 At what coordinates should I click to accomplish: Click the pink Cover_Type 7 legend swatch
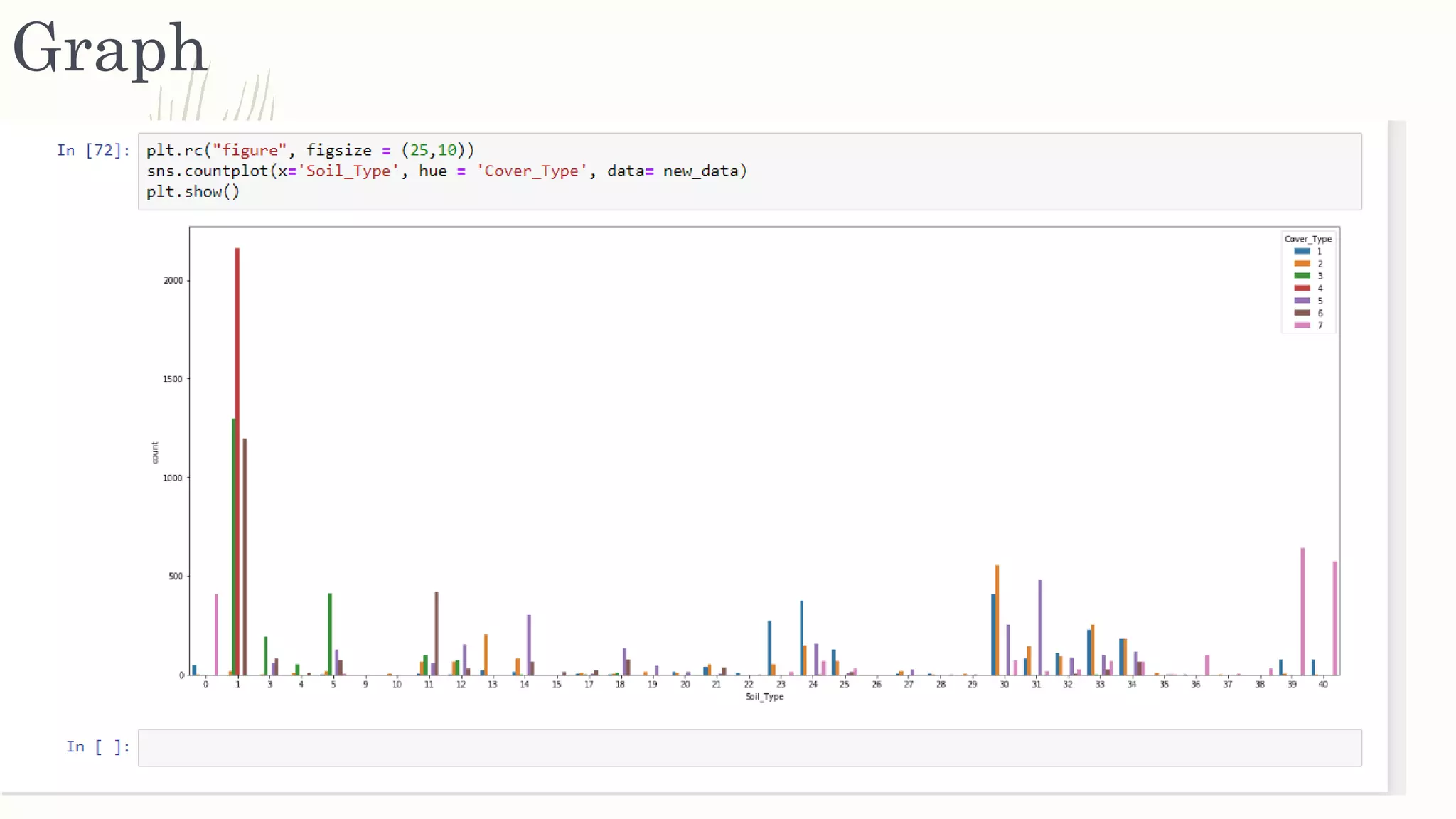[1302, 325]
